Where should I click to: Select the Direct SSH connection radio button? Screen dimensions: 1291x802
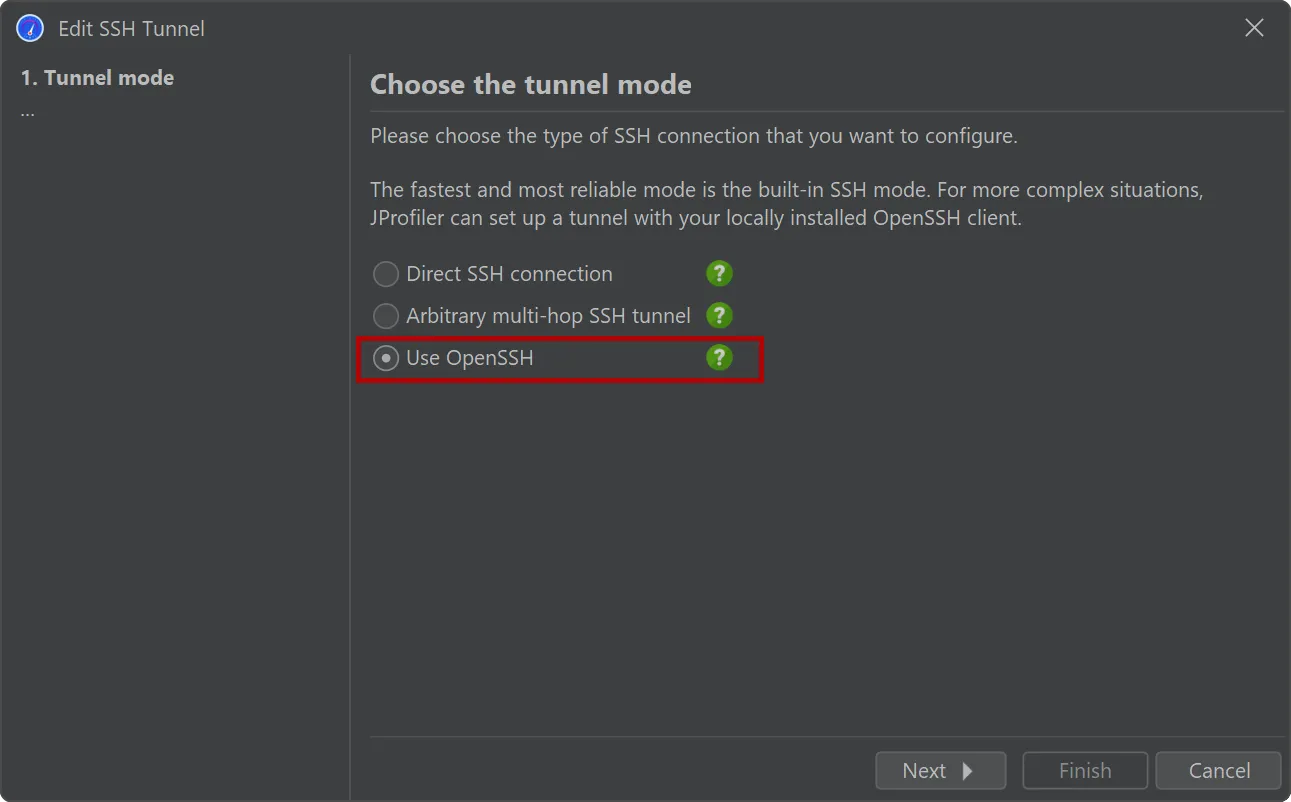(386, 274)
